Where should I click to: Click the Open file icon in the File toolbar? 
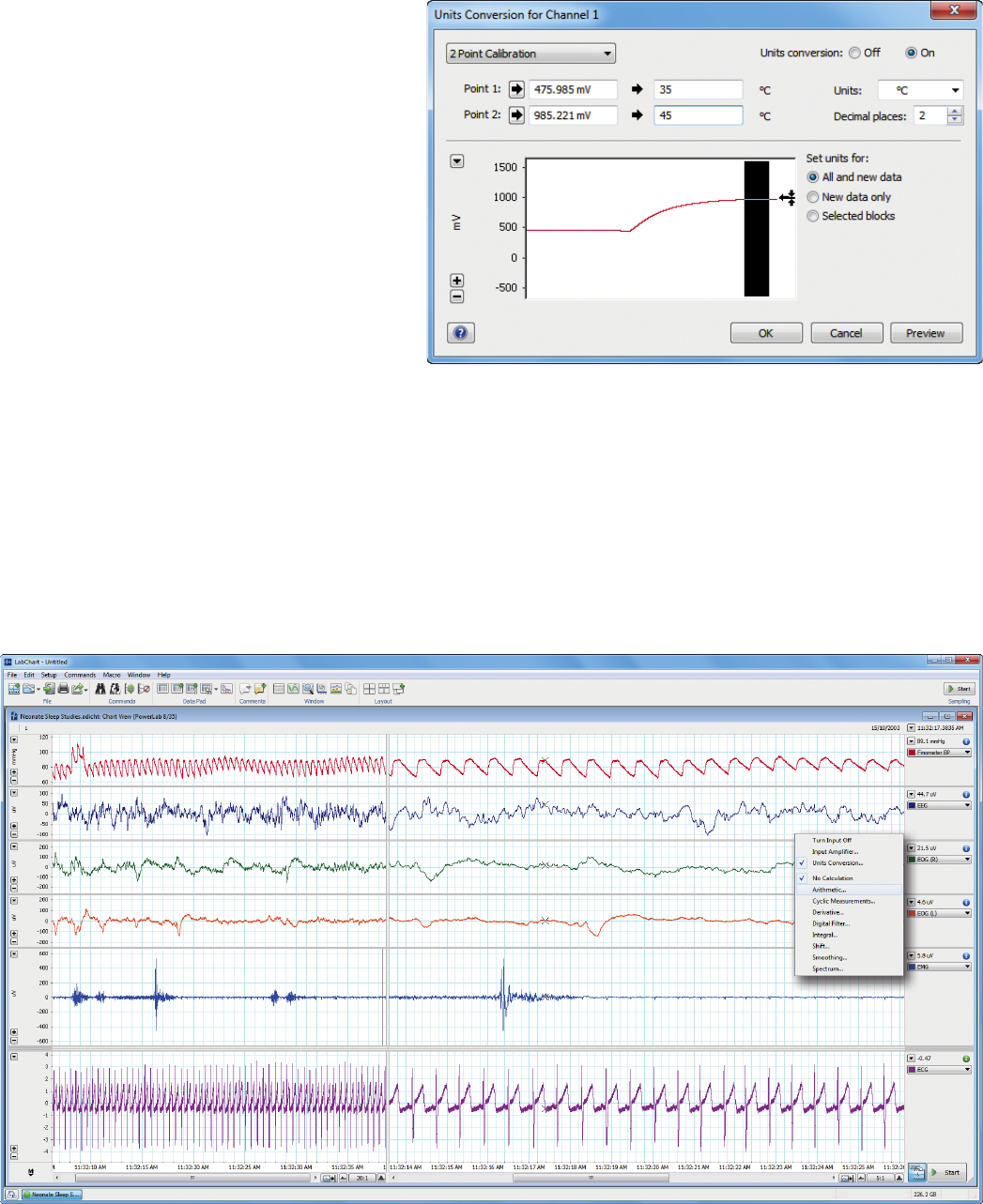(x=27, y=689)
